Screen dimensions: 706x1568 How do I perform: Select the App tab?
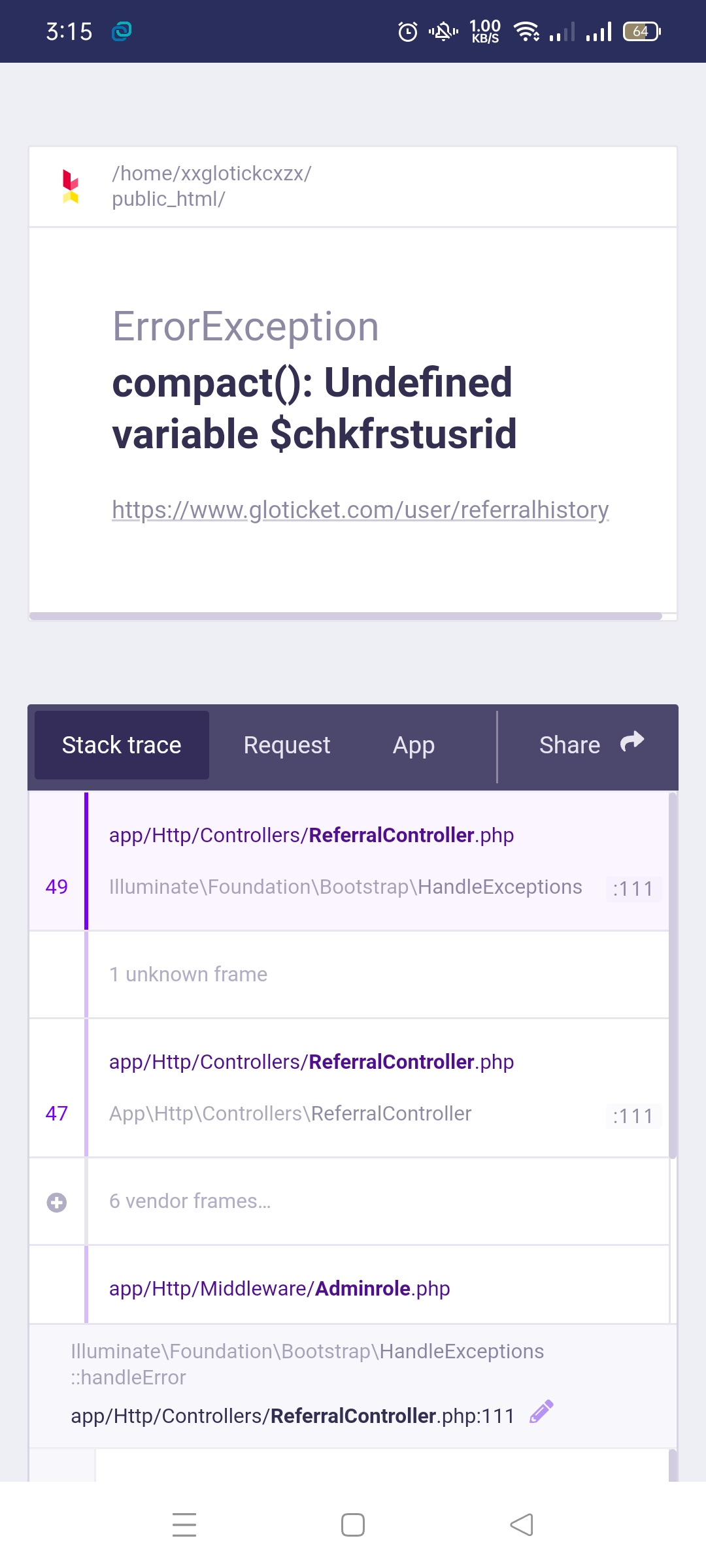tap(414, 745)
